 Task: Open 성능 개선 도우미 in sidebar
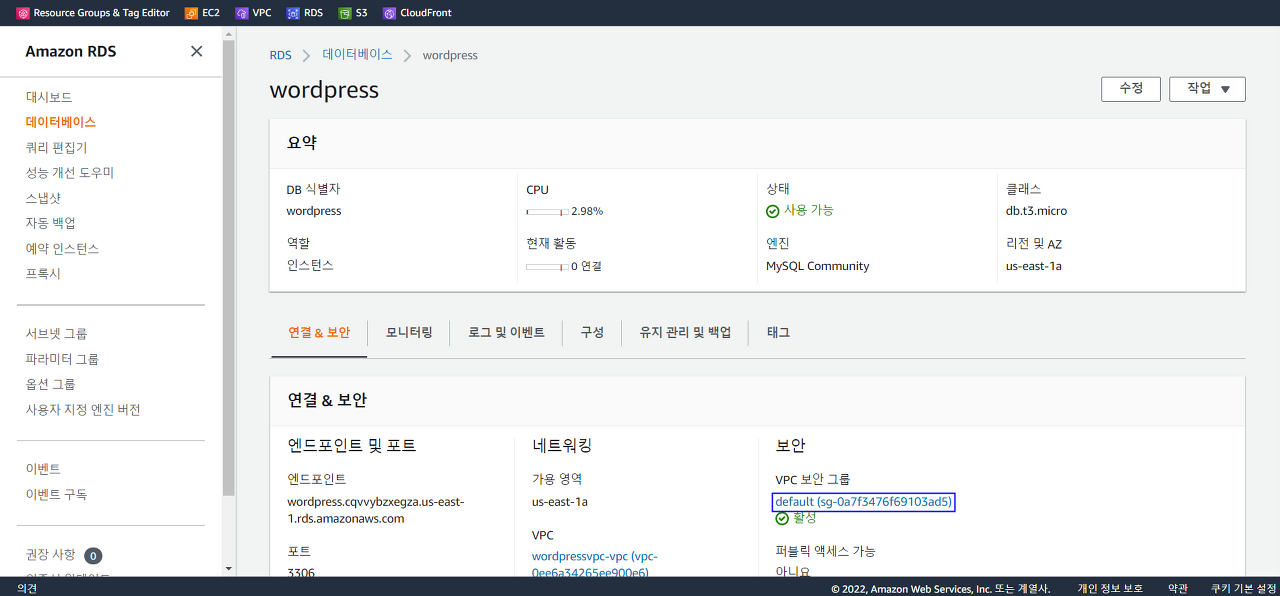pyautogui.click(x=70, y=172)
